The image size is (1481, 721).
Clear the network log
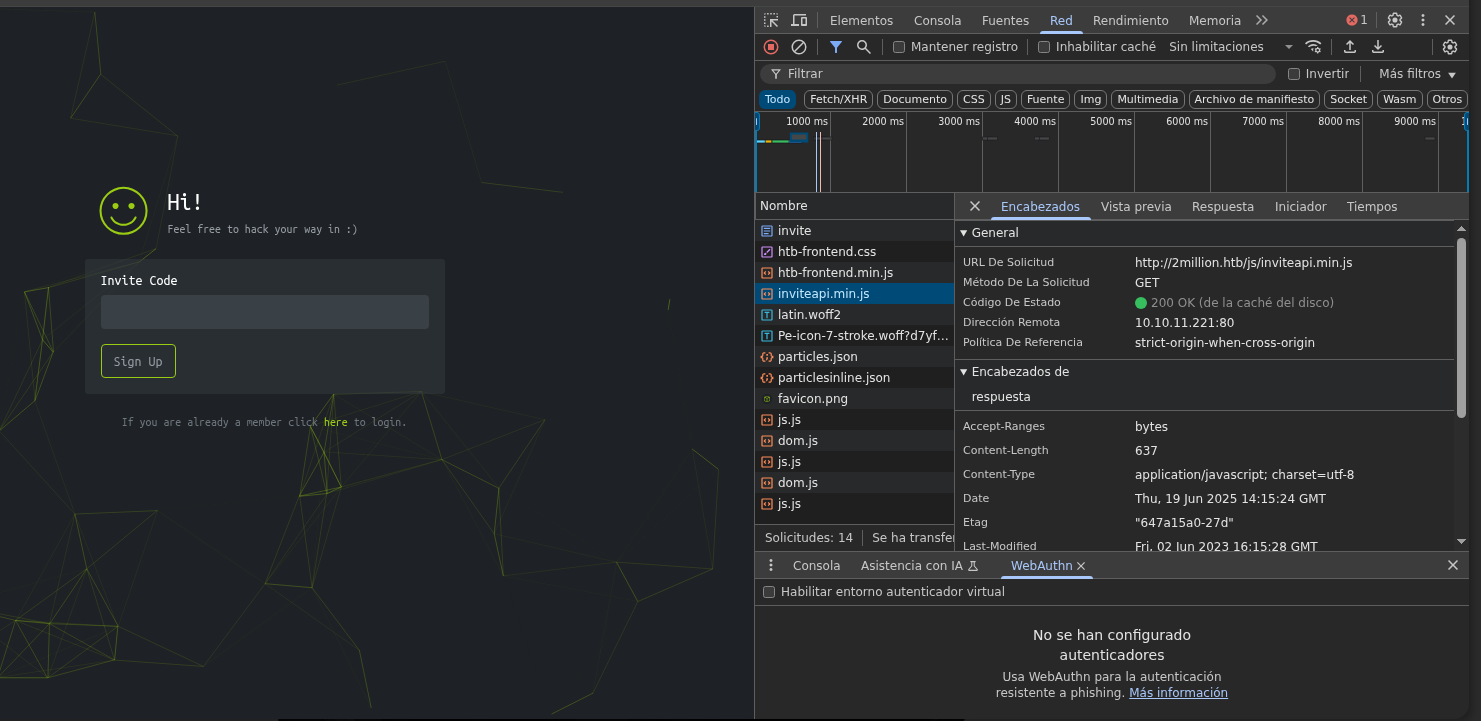pos(799,47)
